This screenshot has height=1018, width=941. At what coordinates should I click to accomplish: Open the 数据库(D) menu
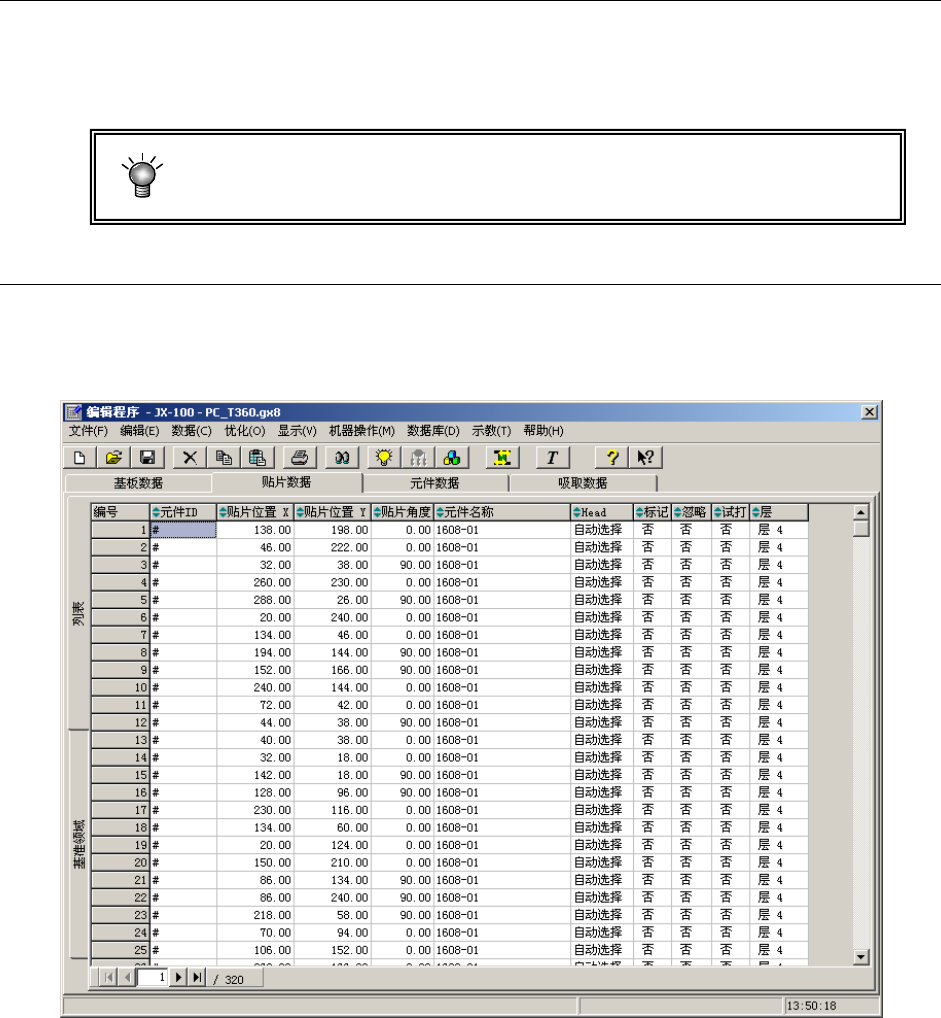coord(433,431)
